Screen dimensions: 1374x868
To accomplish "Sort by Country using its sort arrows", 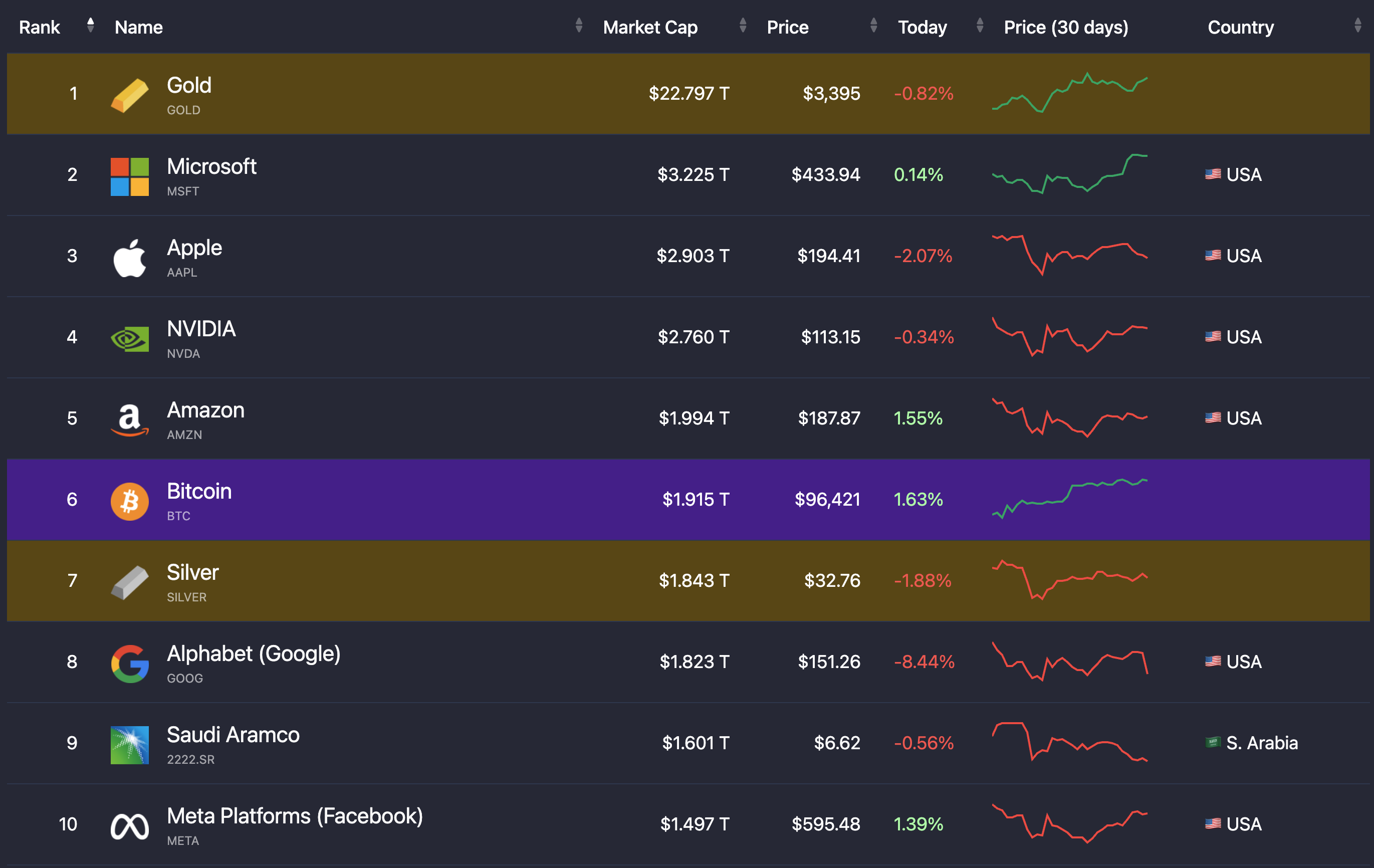I will (1358, 26).
